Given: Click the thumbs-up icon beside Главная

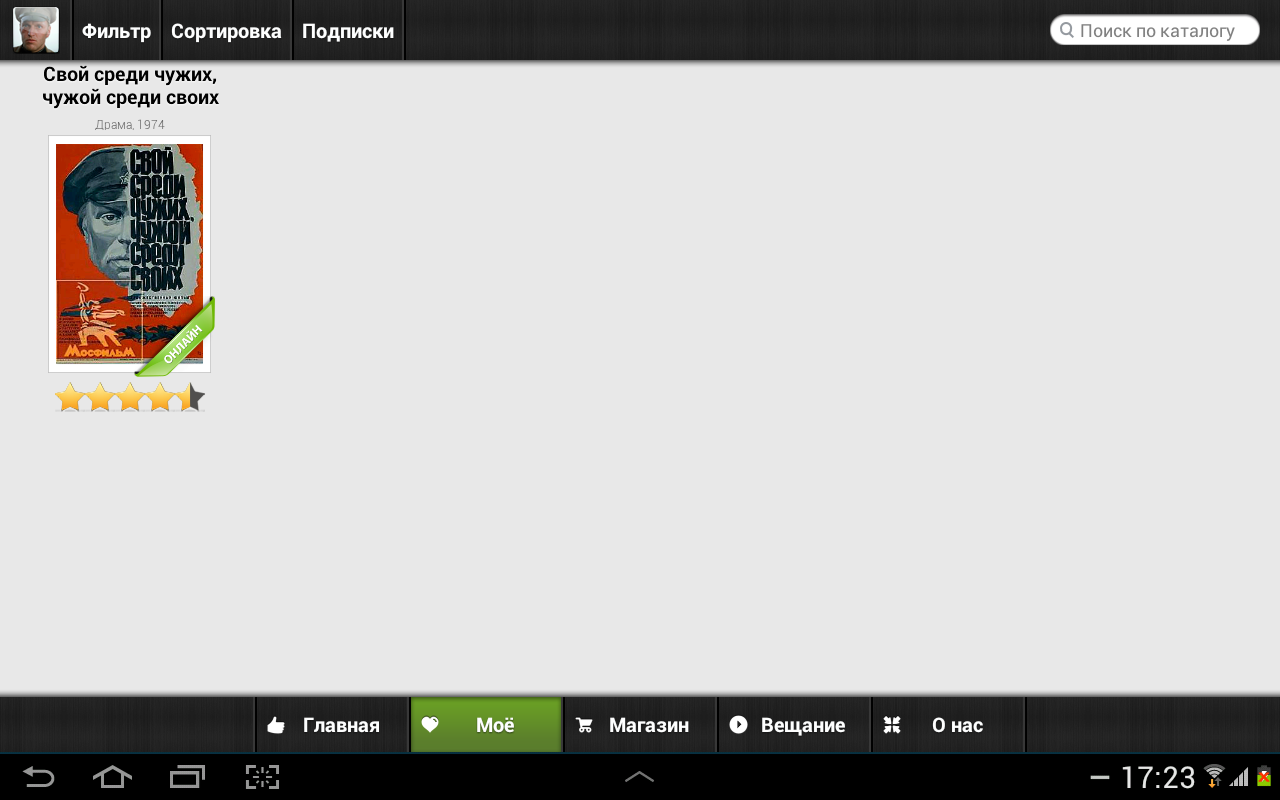Looking at the screenshot, I should 276,725.
